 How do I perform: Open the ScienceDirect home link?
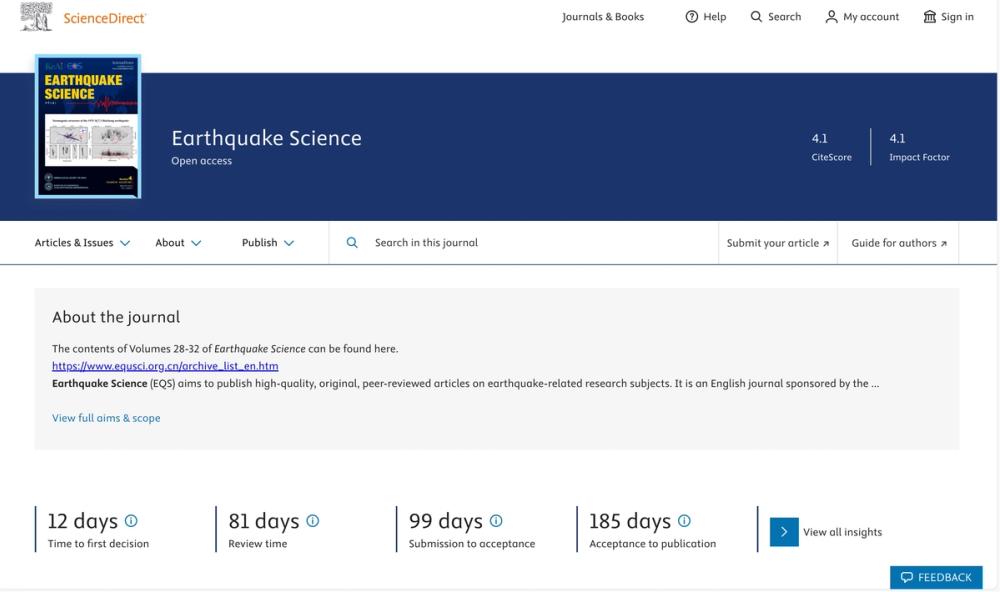tap(105, 18)
